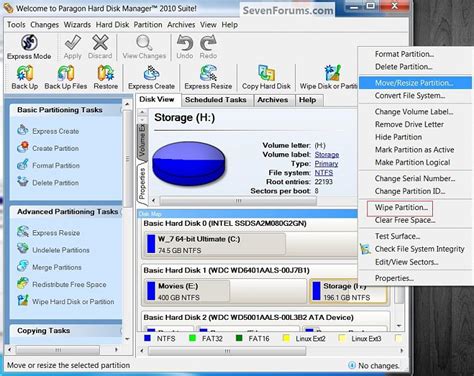474x376 pixels.
Task: Open the View menu
Action: pos(208,25)
